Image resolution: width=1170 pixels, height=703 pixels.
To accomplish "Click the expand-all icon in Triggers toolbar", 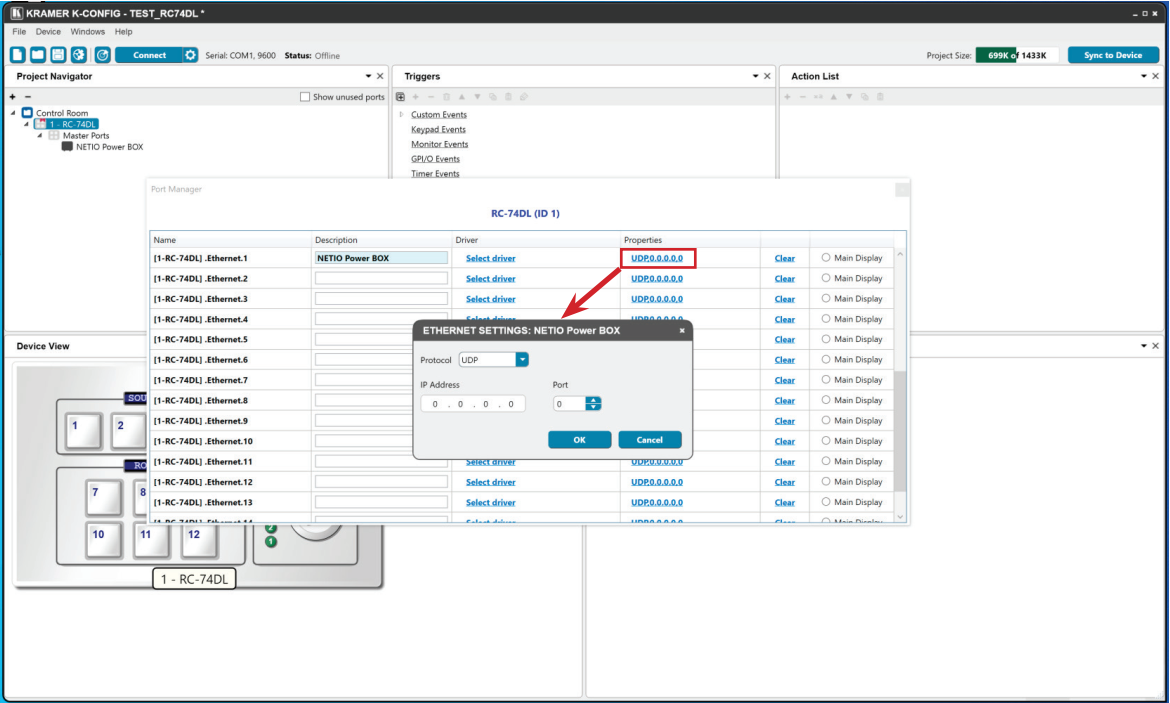I will 401,97.
